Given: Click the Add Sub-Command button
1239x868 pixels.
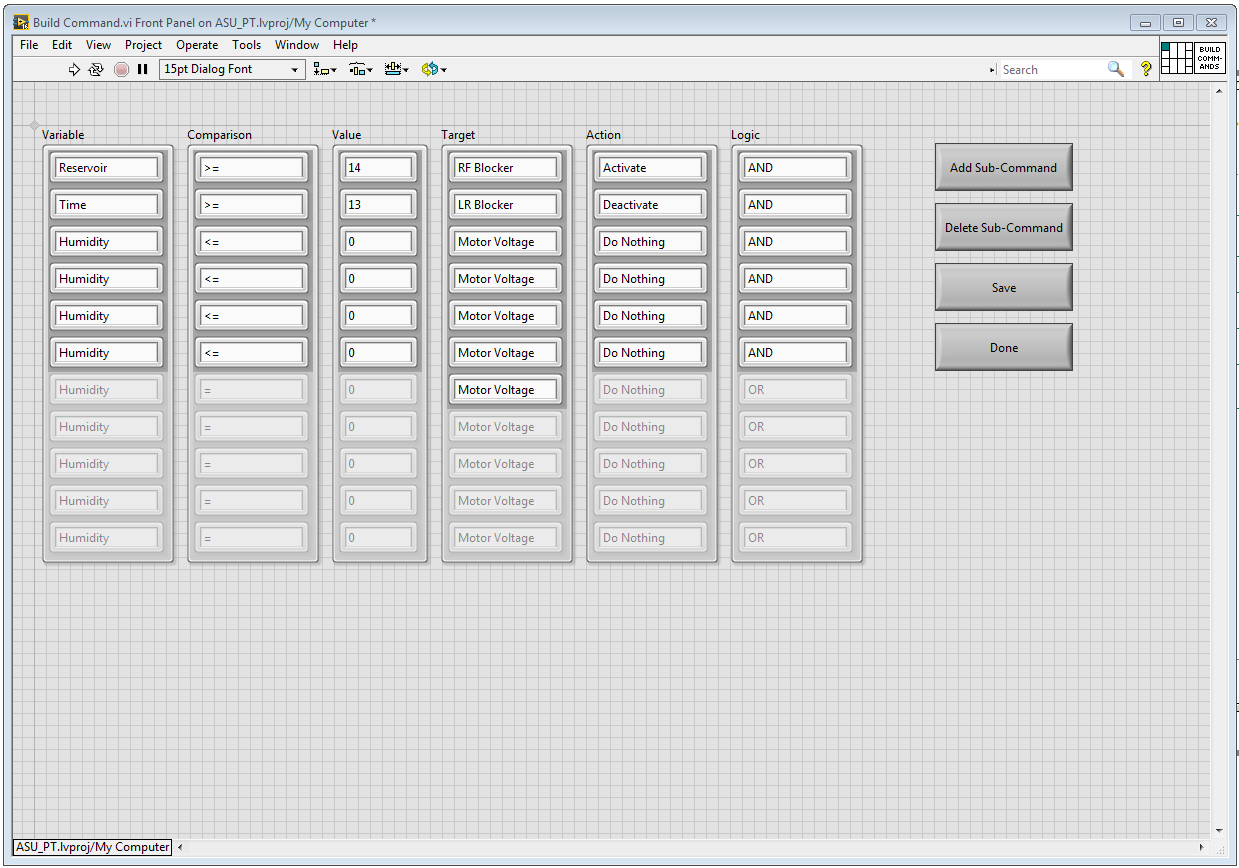Looking at the screenshot, I should (x=1003, y=167).
